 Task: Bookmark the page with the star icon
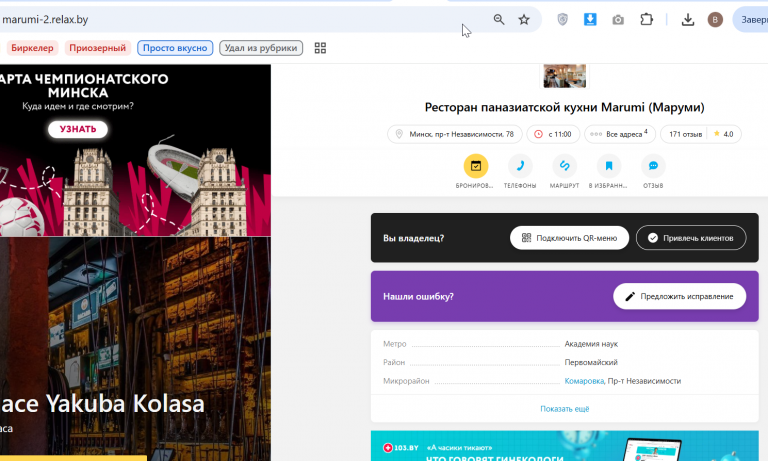pos(524,20)
